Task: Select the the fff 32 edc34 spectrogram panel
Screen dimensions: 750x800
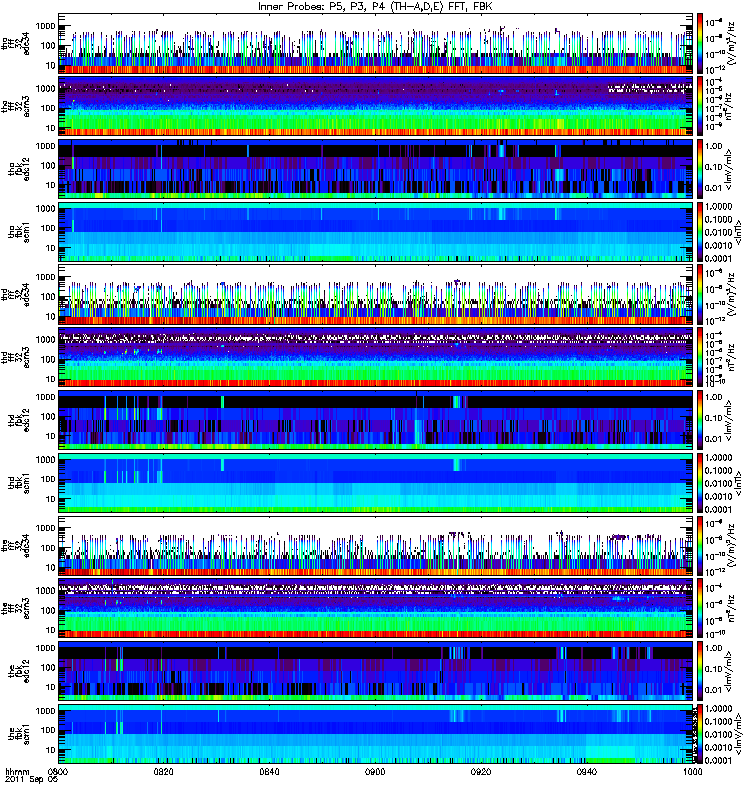Action: pos(376,546)
